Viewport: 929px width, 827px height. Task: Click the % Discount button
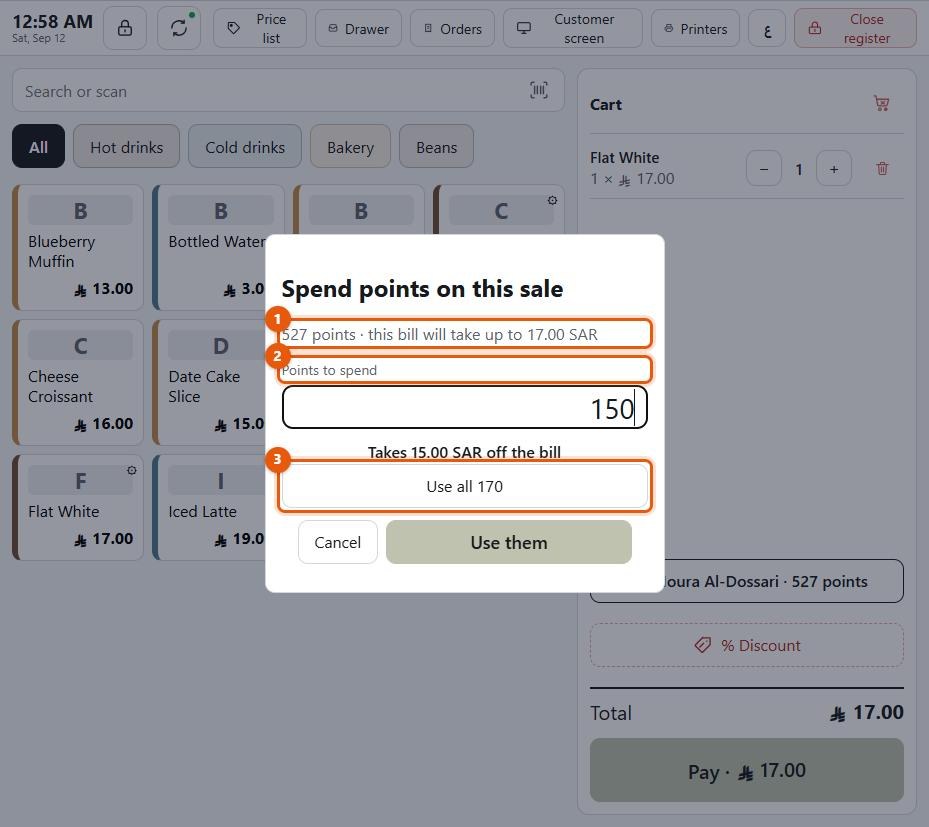click(x=747, y=645)
